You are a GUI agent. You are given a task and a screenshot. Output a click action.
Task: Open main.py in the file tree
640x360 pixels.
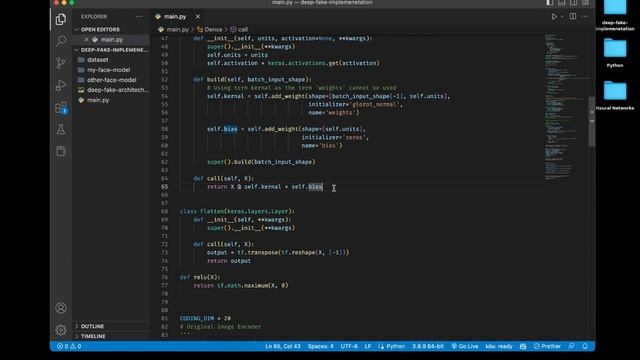point(98,100)
